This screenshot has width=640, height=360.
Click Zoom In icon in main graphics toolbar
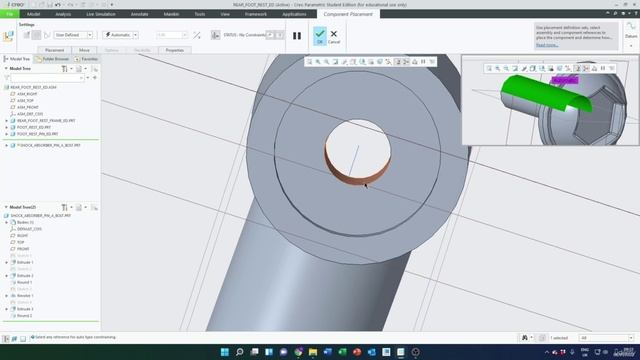point(318,62)
